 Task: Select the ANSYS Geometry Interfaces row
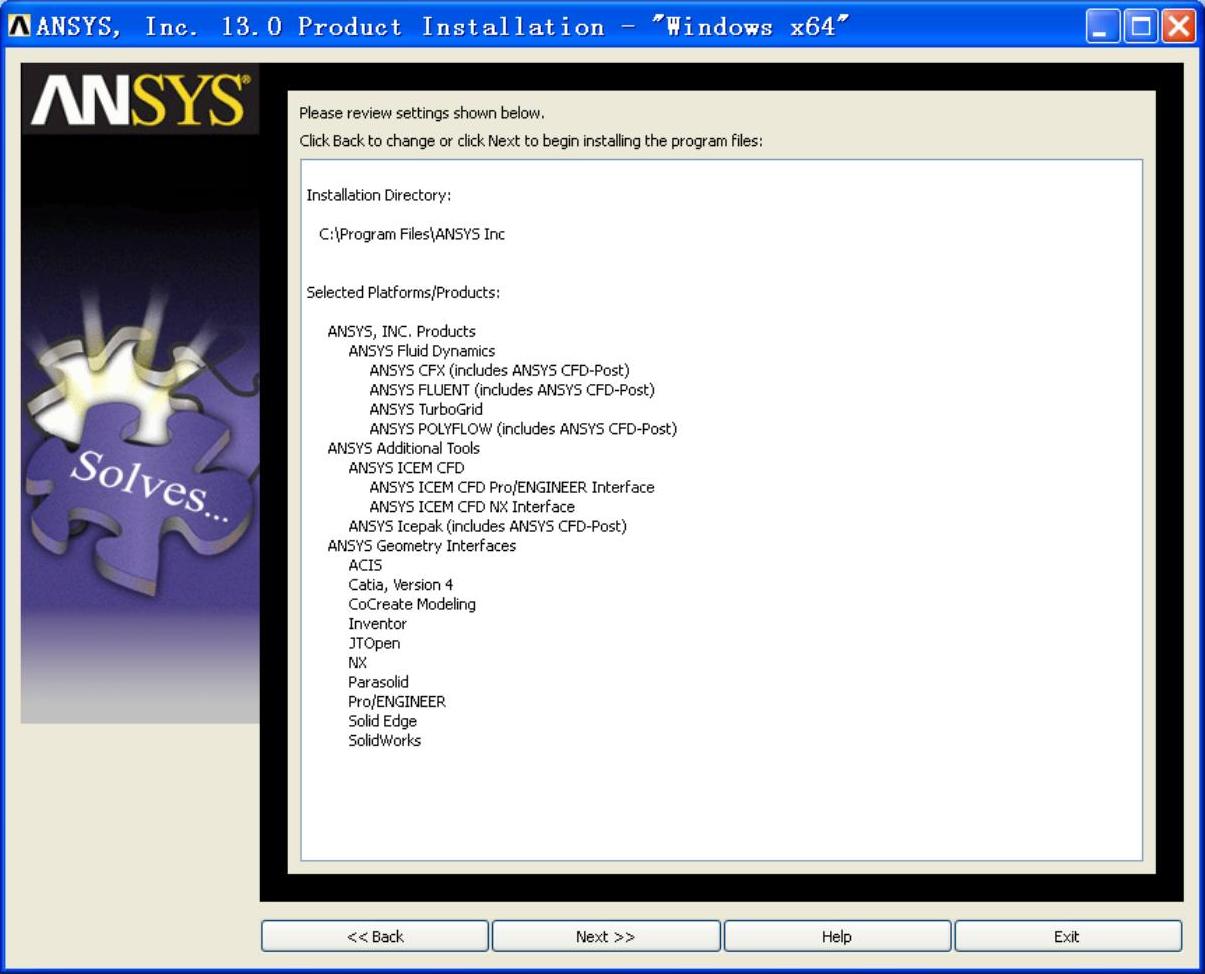point(422,546)
